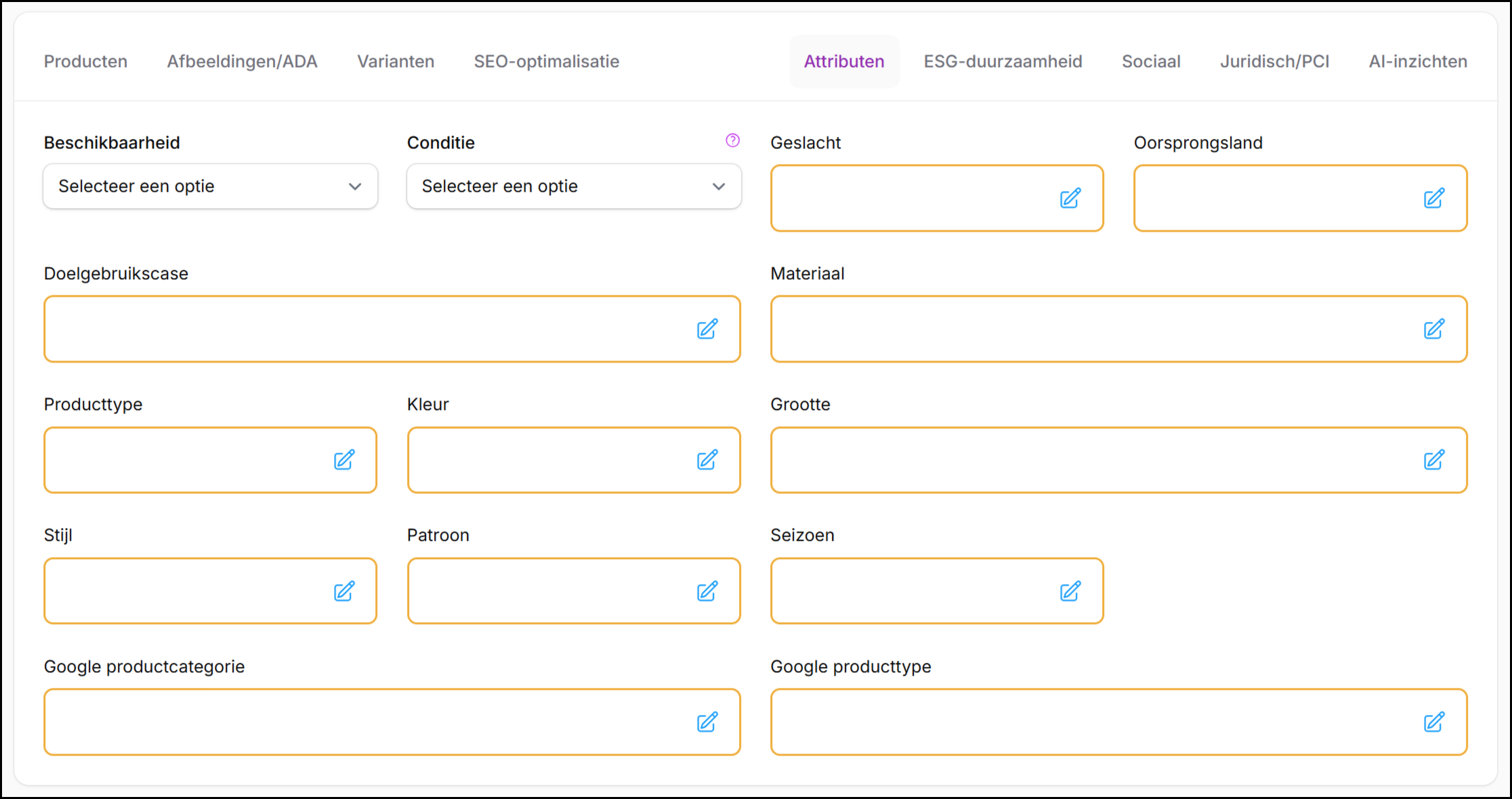Image resolution: width=1512 pixels, height=799 pixels.
Task: Select the AI-inzichten tab
Action: click(1418, 62)
